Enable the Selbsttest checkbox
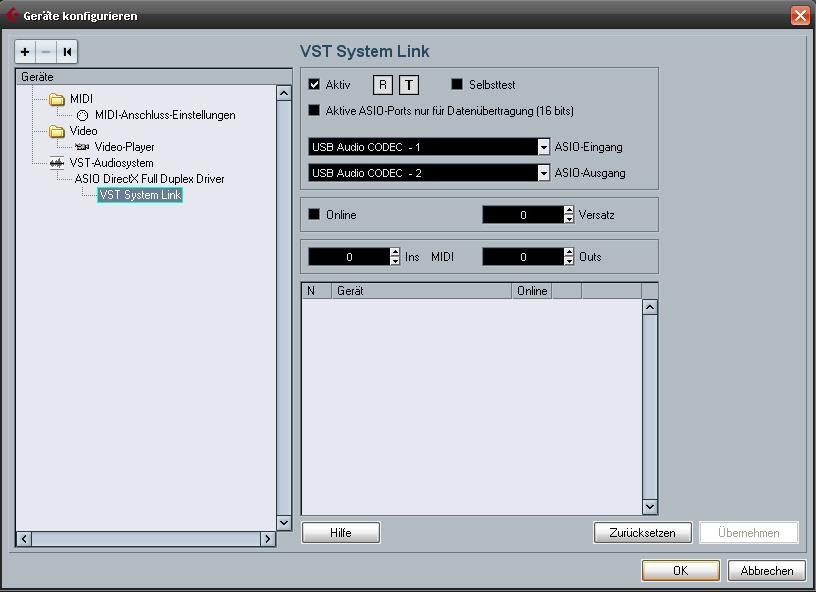 click(456, 84)
